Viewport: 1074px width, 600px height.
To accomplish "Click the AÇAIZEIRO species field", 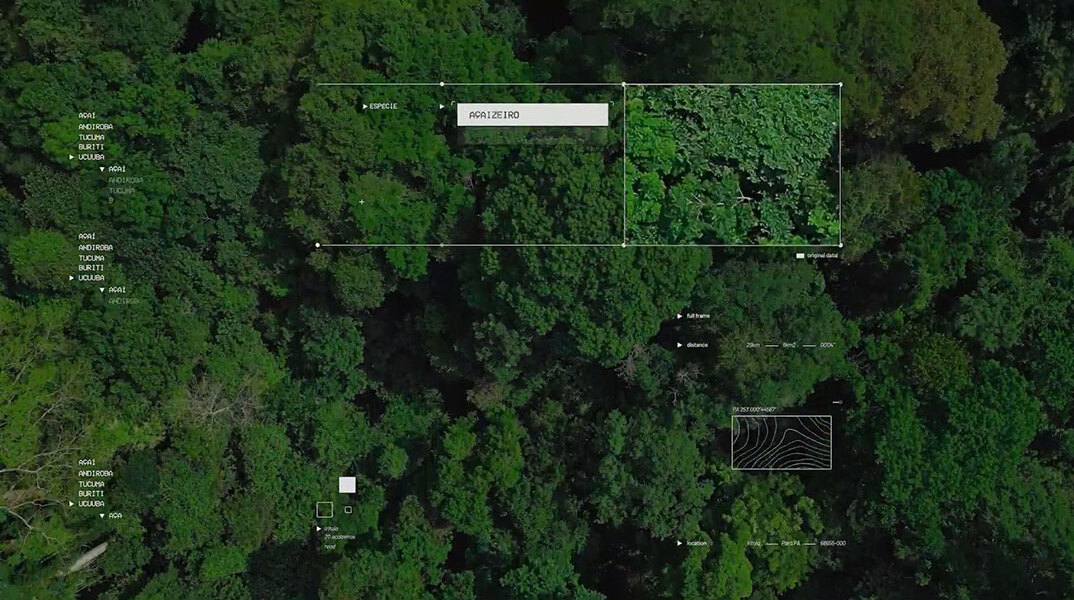I will [x=532, y=115].
